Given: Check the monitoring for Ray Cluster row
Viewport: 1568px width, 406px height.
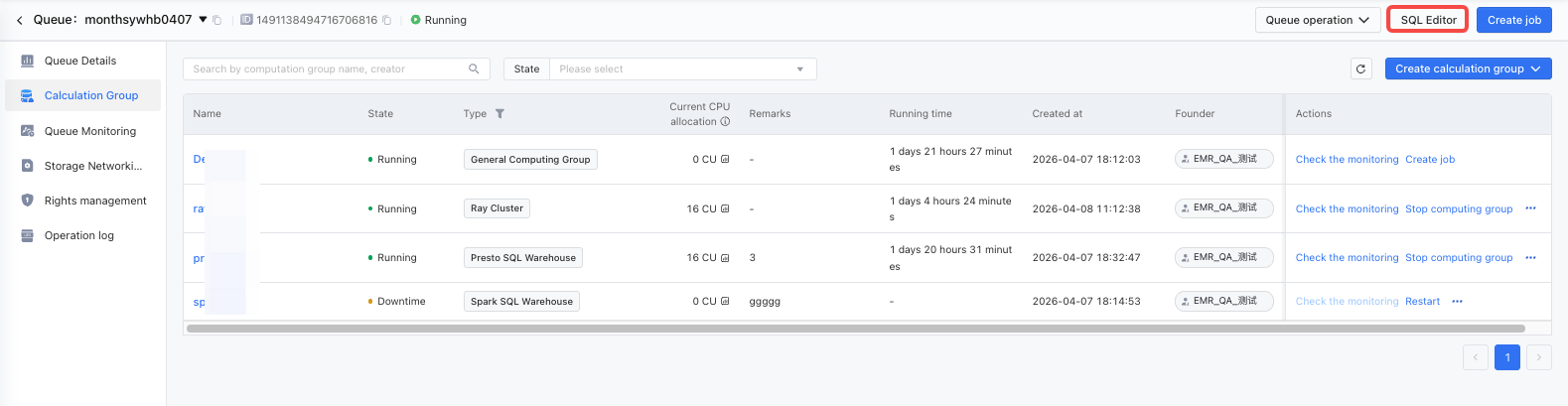Looking at the screenshot, I should click(1347, 209).
